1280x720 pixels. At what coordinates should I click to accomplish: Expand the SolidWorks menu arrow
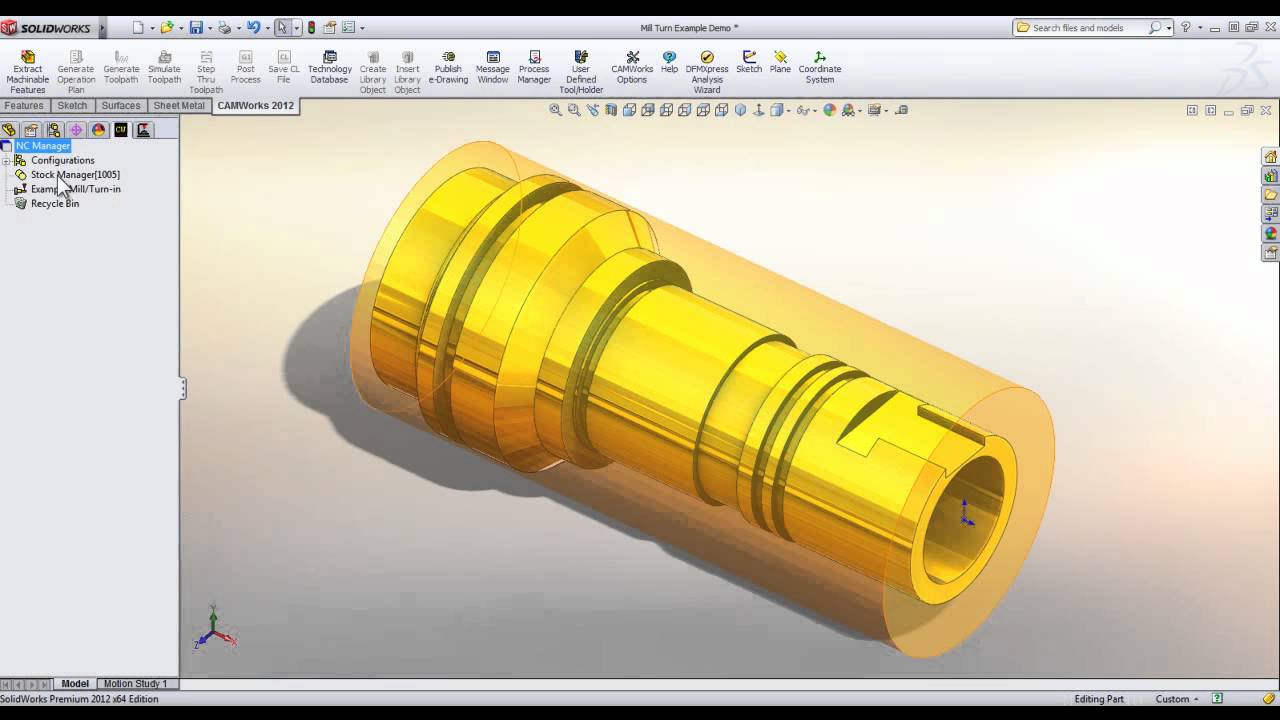click(x=102, y=28)
